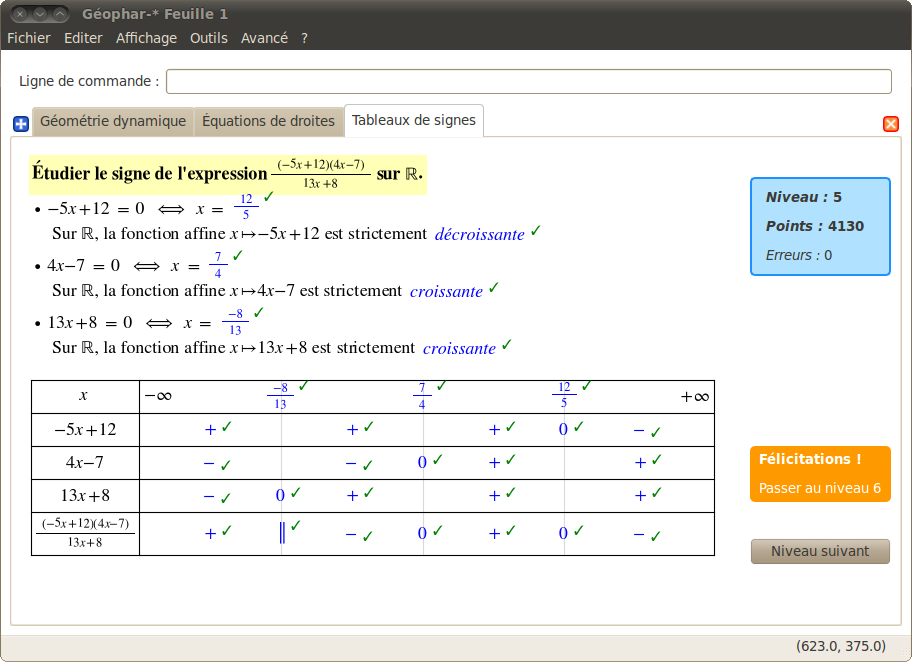The width and height of the screenshot is (912, 662).
Task: Click the double-bar forbidden value in last row
Action: (282, 532)
